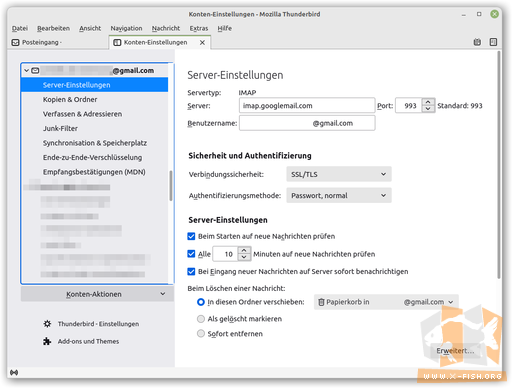Open the Ansicht menu
The height and width of the screenshot is (388, 512).
tap(90, 28)
